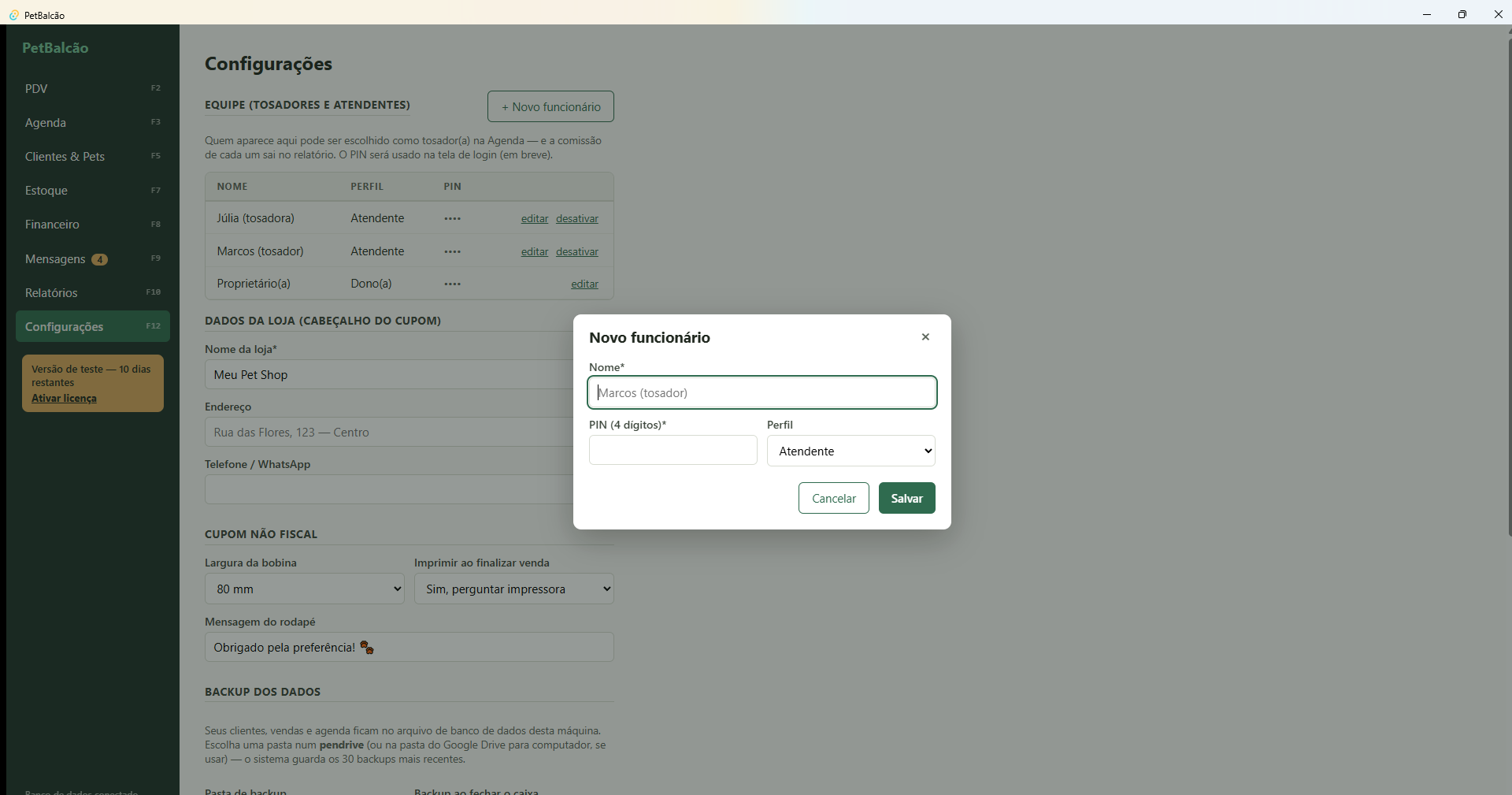Open Mensagens in the sidebar
Viewport: 1512px width, 795px height.
(x=93, y=258)
